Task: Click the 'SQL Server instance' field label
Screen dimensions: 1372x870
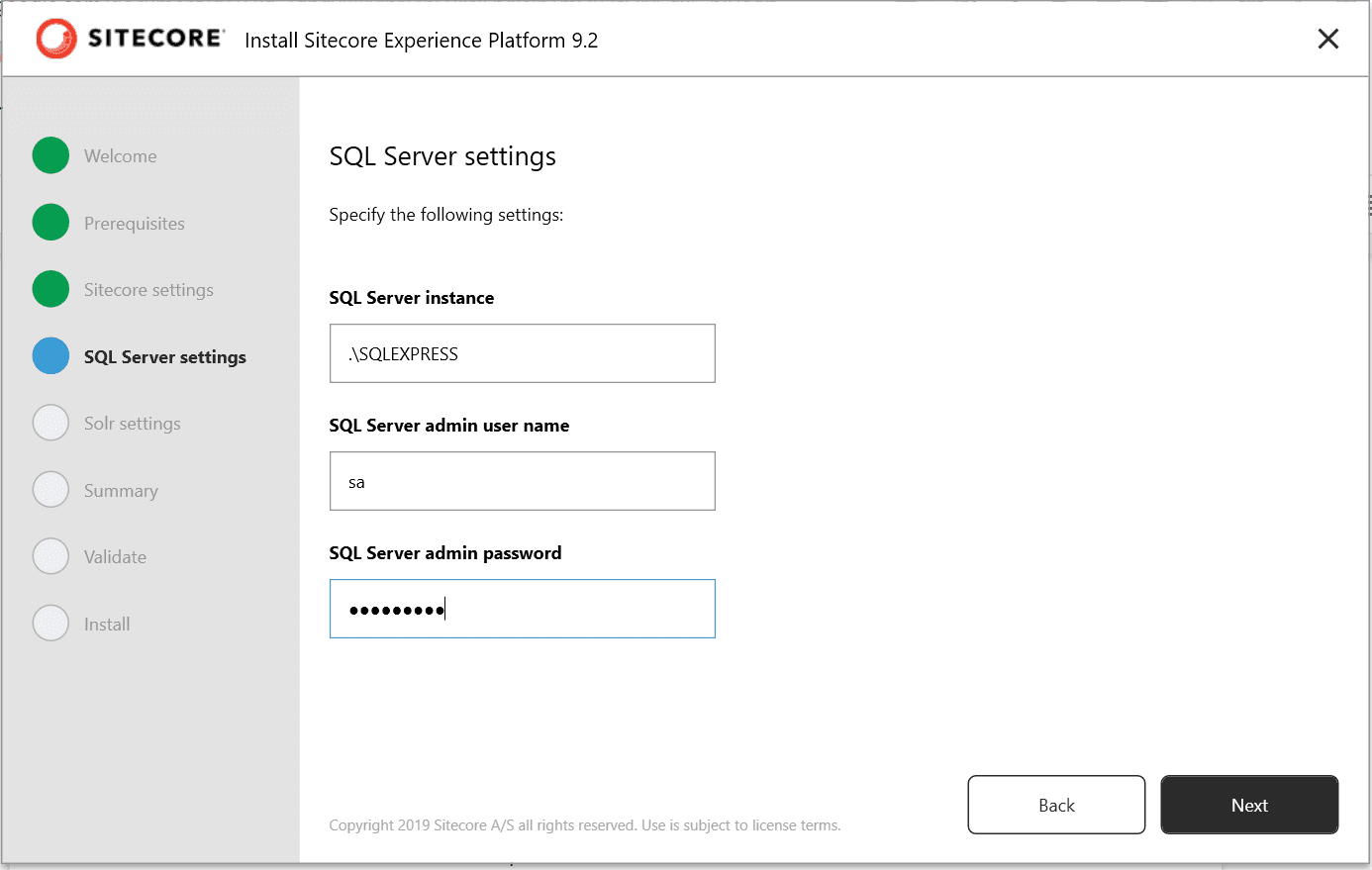Action: click(x=412, y=298)
